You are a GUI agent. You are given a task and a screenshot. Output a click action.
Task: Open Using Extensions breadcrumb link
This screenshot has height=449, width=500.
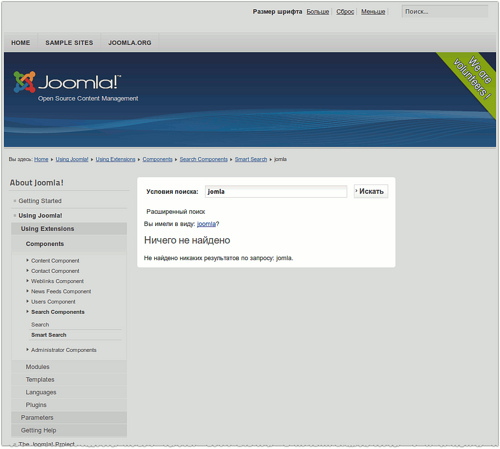[x=116, y=159]
